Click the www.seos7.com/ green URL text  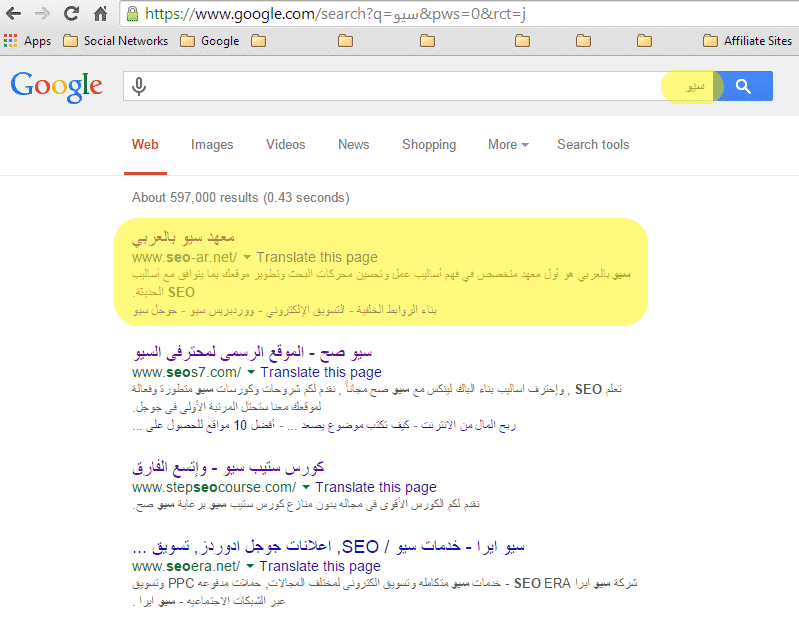coord(187,372)
